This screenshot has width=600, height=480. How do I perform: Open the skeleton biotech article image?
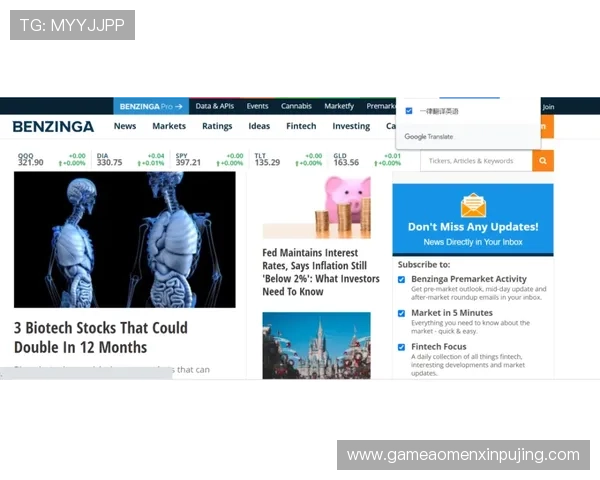pos(125,240)
